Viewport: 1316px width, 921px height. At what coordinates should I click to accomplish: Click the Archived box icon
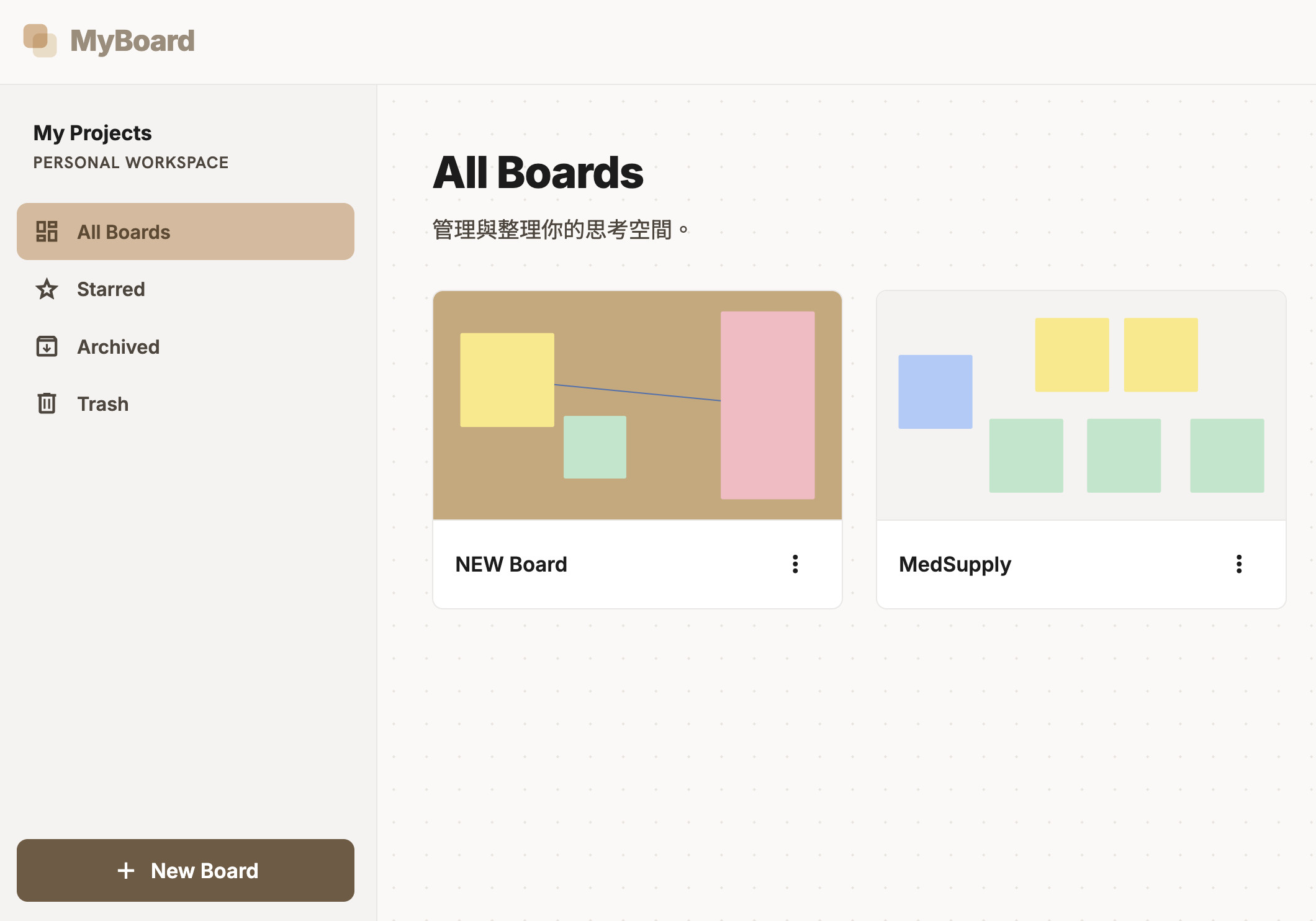[x=47, y=346]
